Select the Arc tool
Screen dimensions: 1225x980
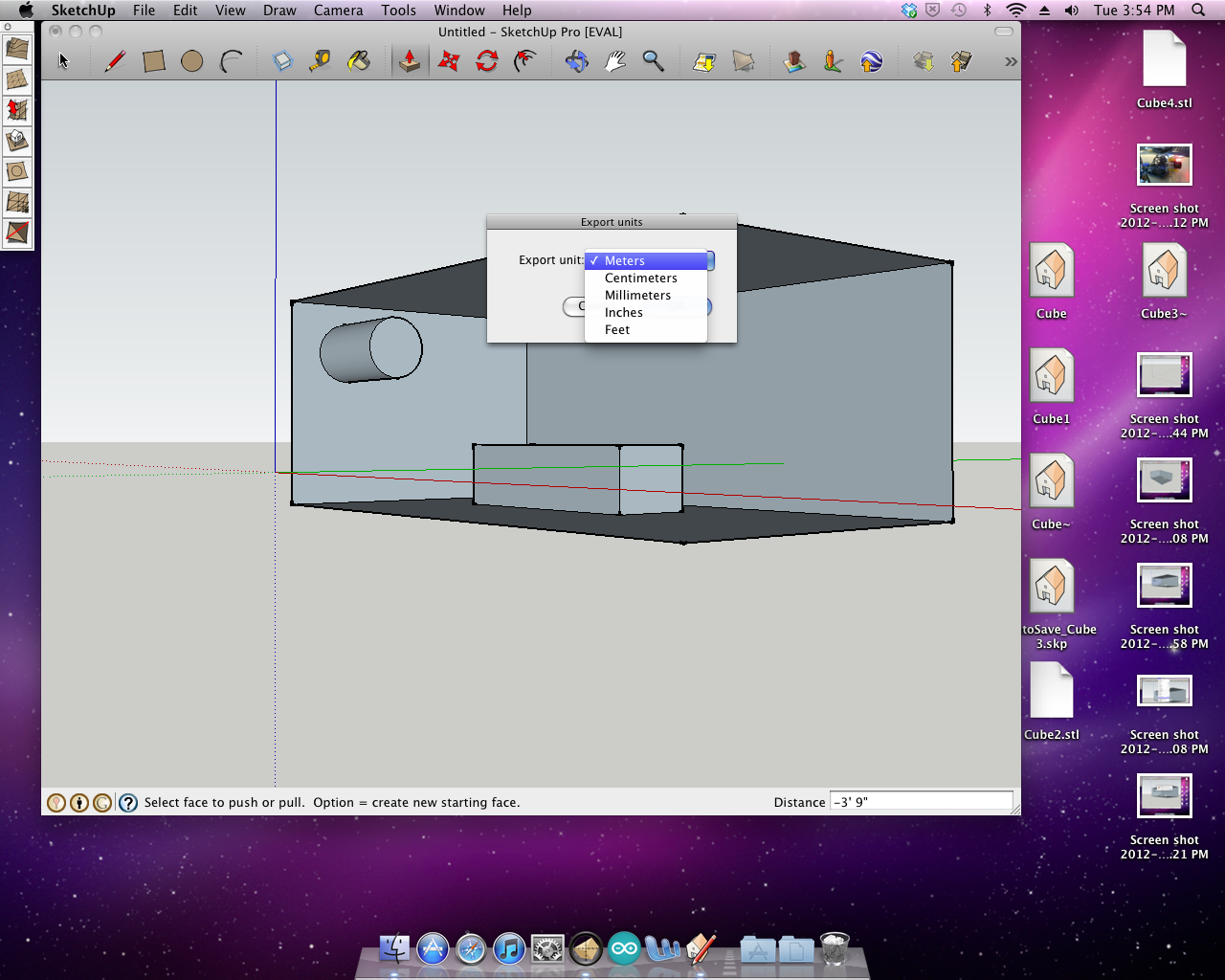point(230,60)
